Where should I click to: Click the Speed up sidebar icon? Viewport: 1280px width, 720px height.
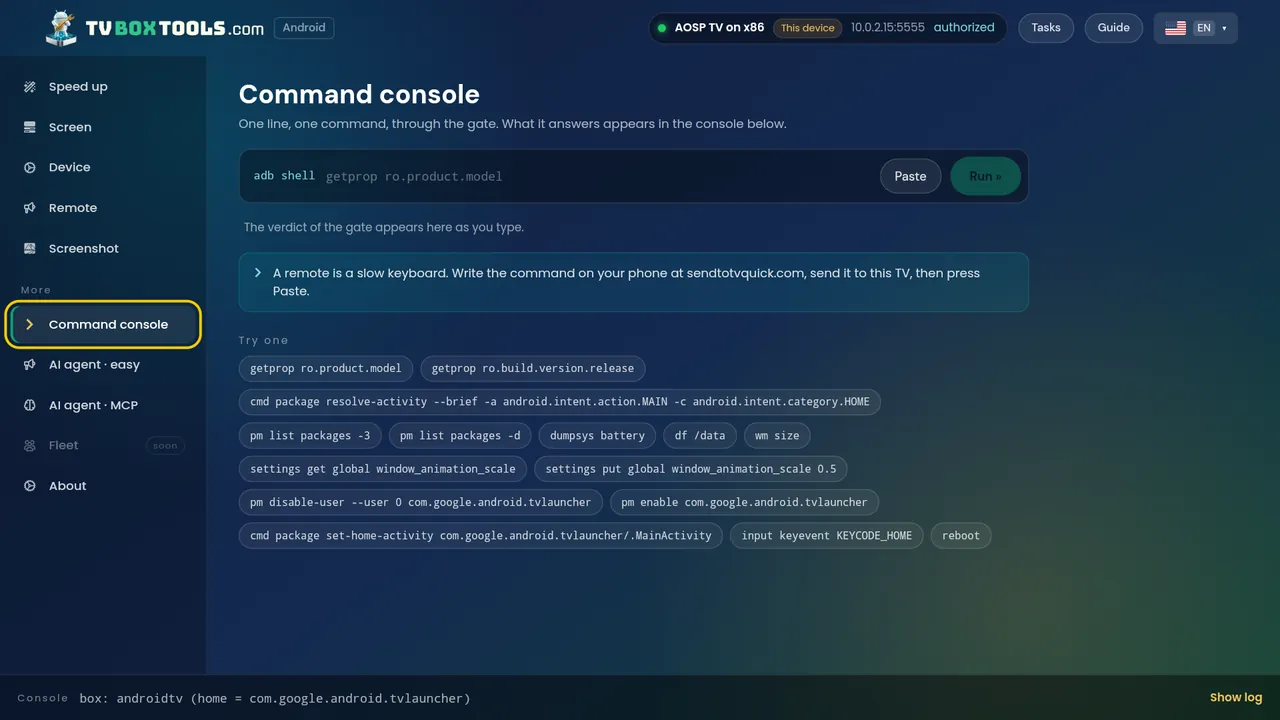coord(30,87)
